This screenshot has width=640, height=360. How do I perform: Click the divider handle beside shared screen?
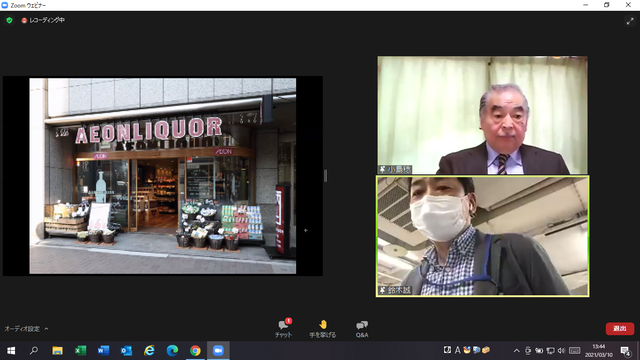[325, 176]
